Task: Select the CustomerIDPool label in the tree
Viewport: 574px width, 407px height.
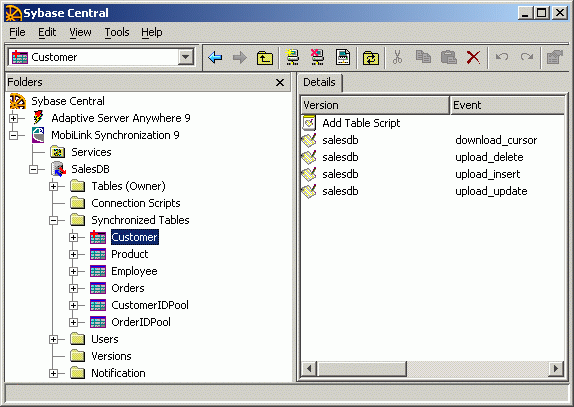Action: [x=150, y=305]
